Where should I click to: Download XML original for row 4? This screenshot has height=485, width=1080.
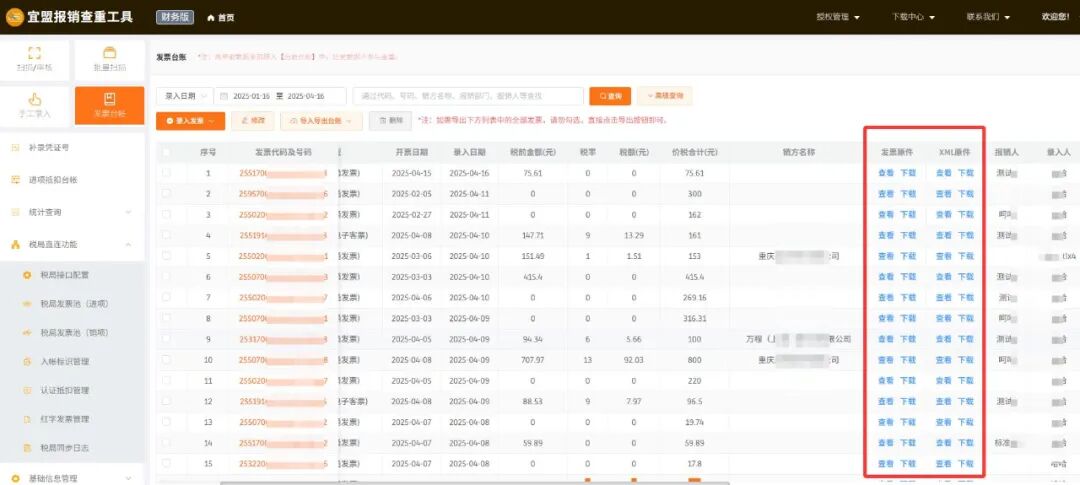click(x=966, y=235)
